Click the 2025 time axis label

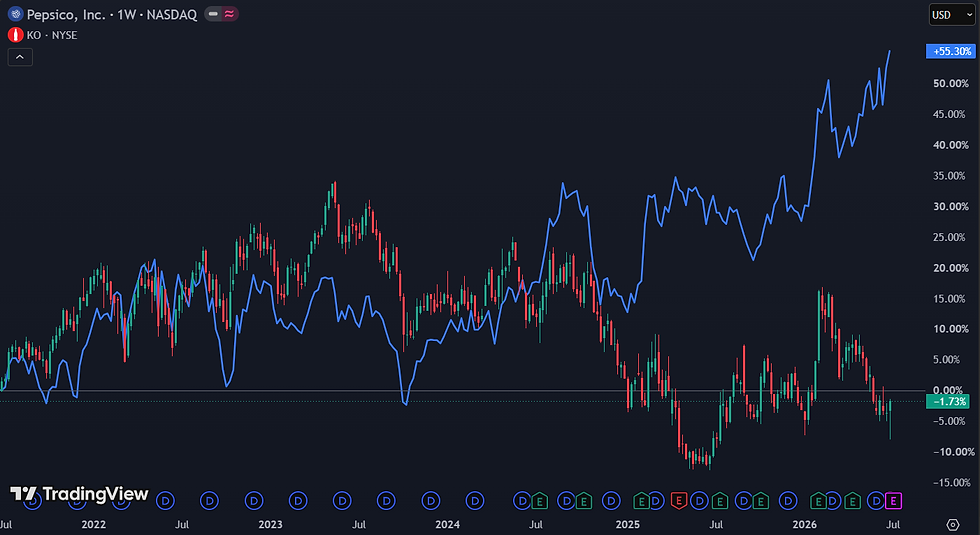click(x=628, y=524)
